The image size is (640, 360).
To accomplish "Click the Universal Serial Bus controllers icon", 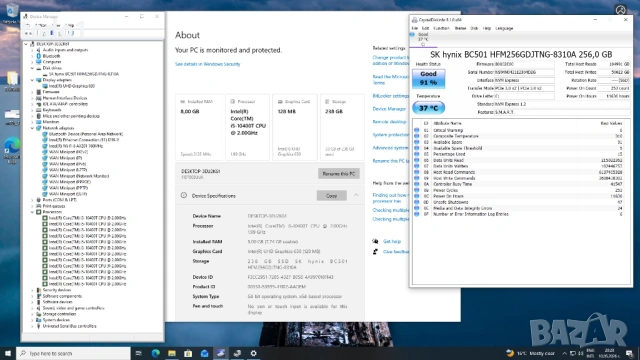I will pyautogui.click(x=38, y=326).
